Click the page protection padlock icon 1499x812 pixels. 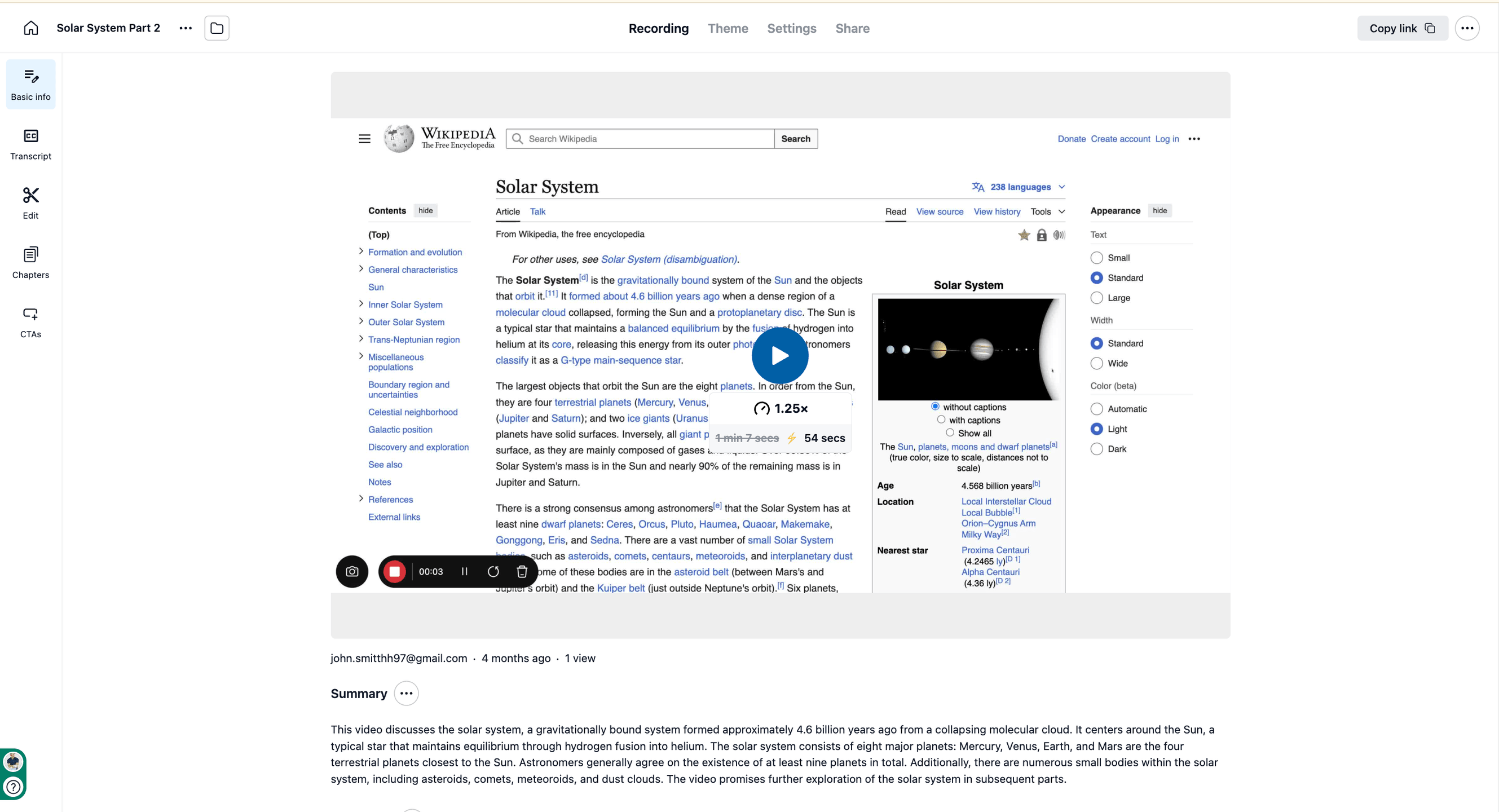click(1042, 235)
